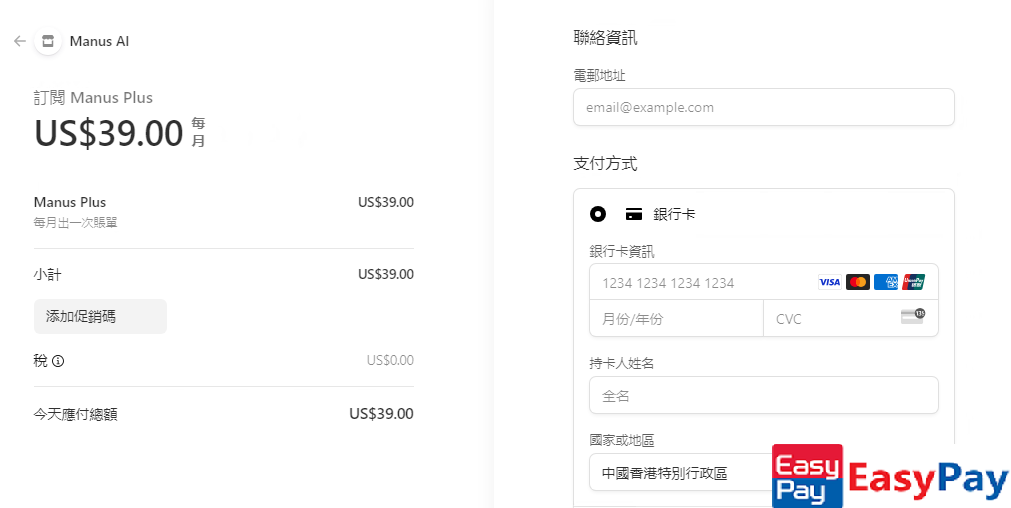The height and width of the screenshot is (508, 1011).
Task: Click the Manus AI storefront icon
Action: 48,41
